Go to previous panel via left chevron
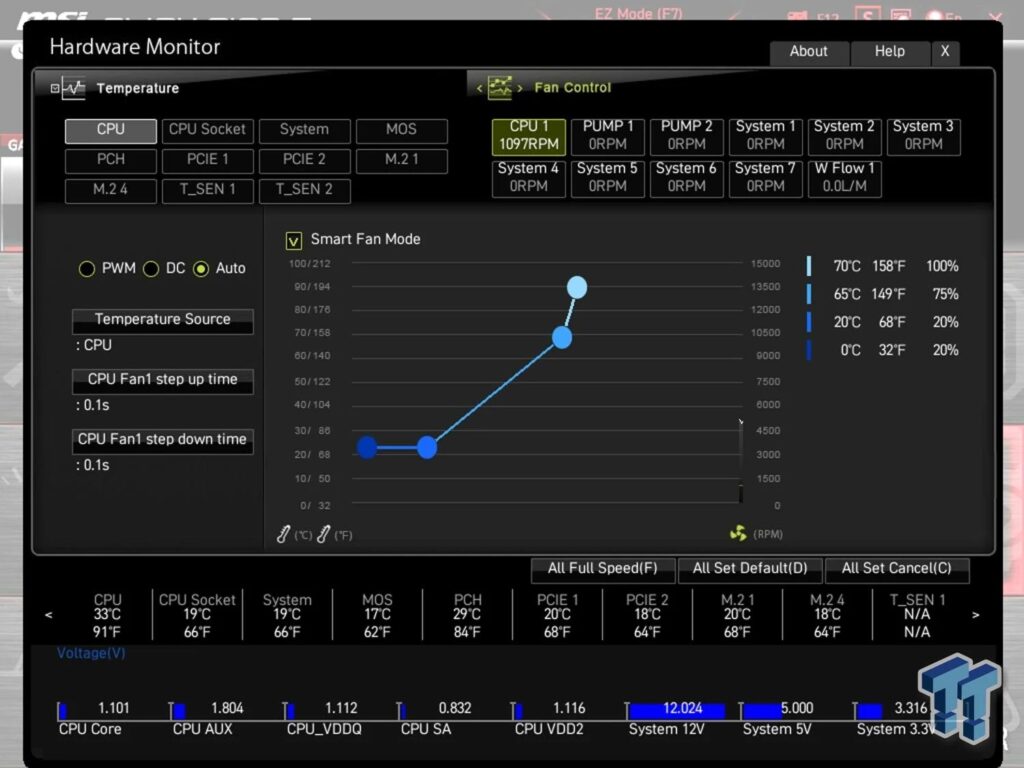Viewport: 1024px width, 768px height. tap(479, 88)
